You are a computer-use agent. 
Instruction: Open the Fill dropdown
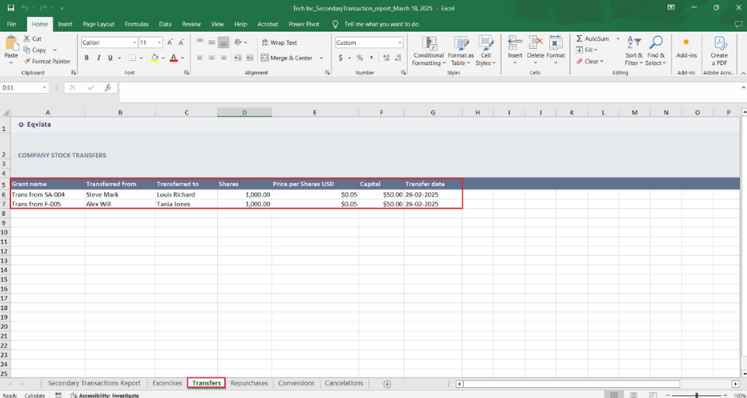586,50
